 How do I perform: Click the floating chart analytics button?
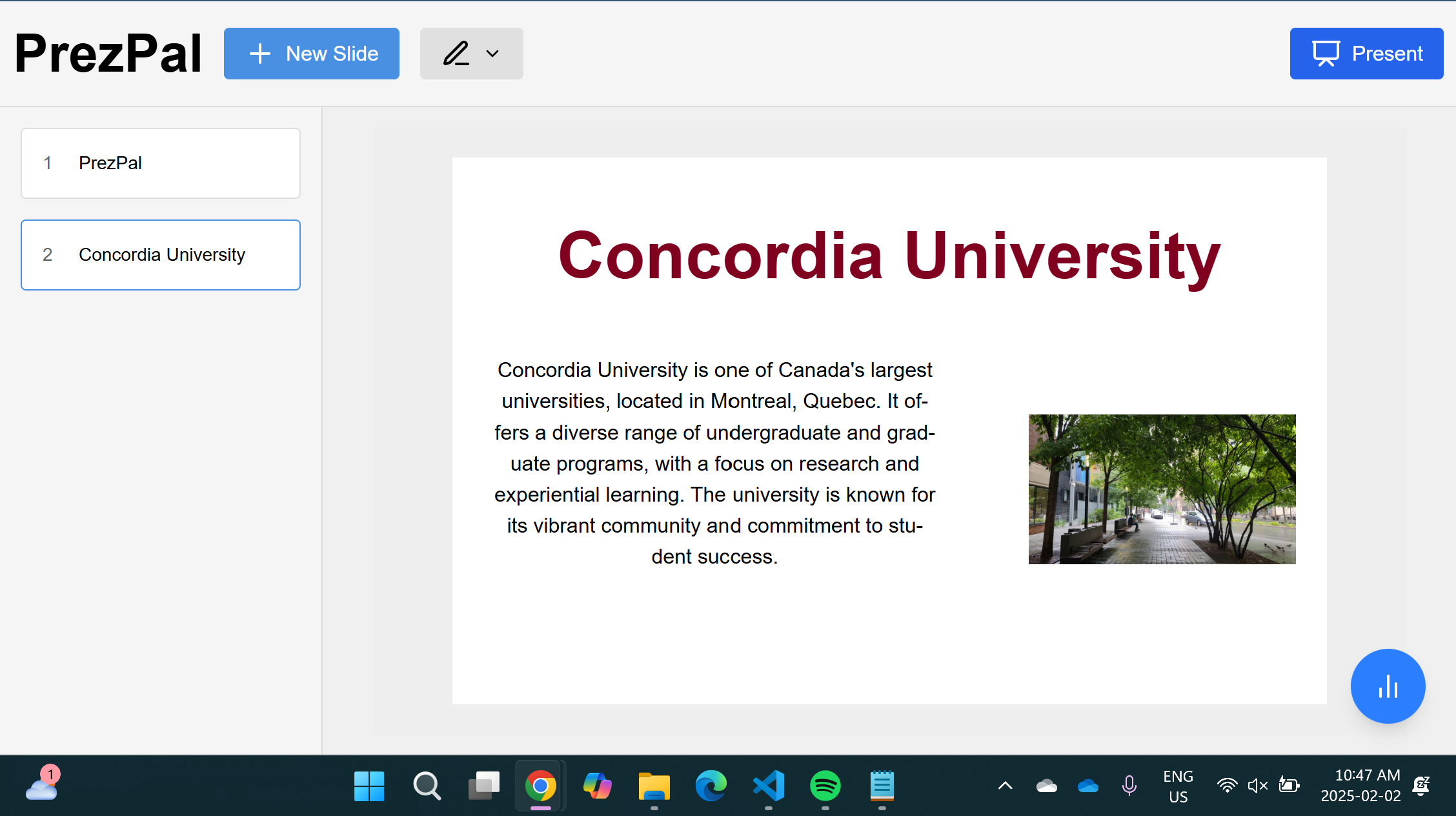[1388, 686]
